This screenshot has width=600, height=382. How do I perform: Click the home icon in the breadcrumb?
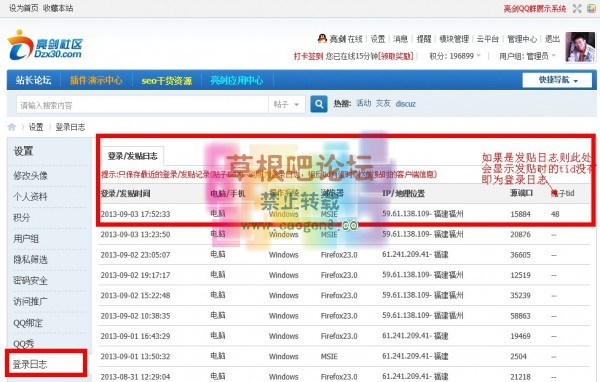[12, 127]
